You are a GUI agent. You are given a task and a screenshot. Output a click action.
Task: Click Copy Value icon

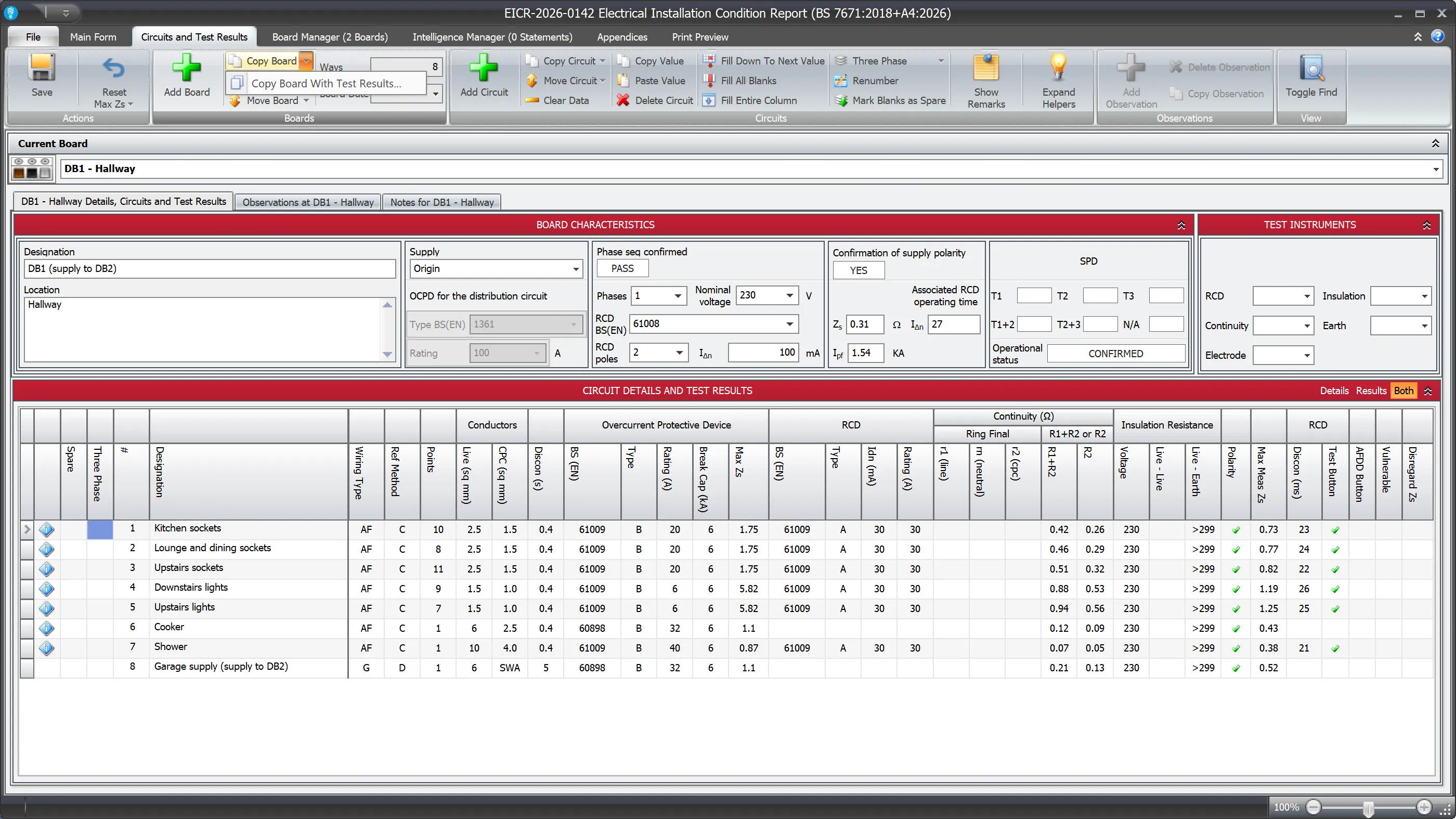coord(623,60)
